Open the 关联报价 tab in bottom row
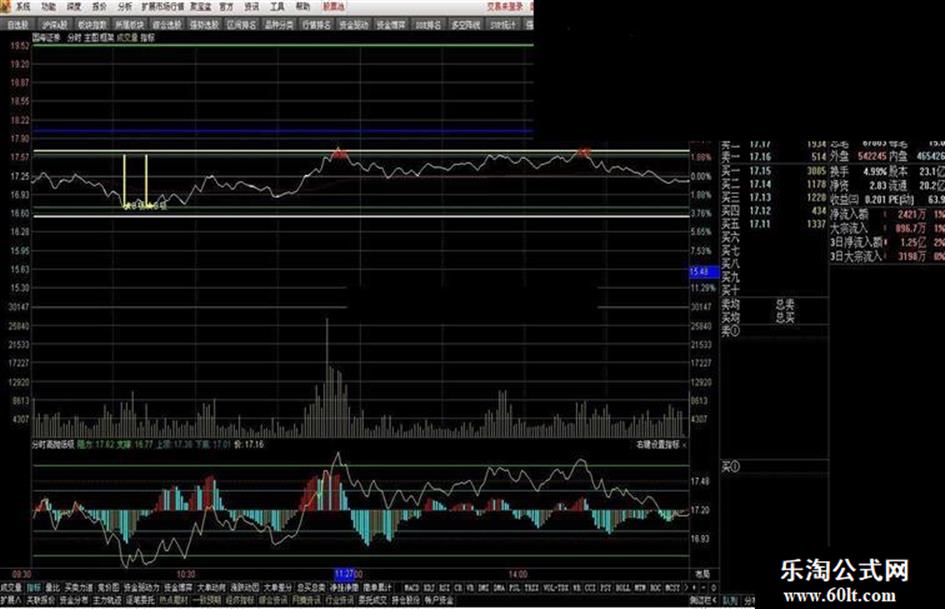 pos(41,601)
